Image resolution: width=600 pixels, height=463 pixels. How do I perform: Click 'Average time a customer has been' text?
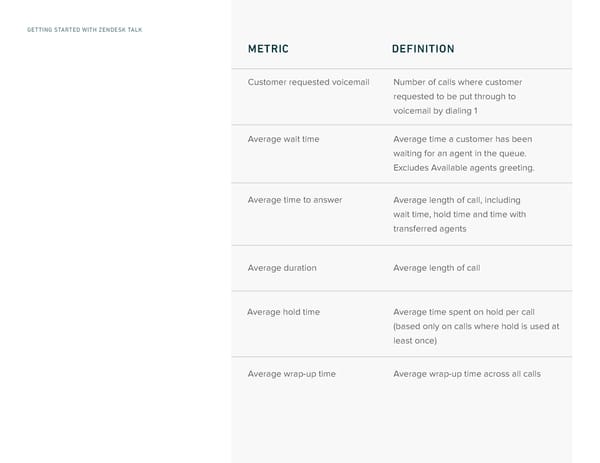click(x=463, y=139)
